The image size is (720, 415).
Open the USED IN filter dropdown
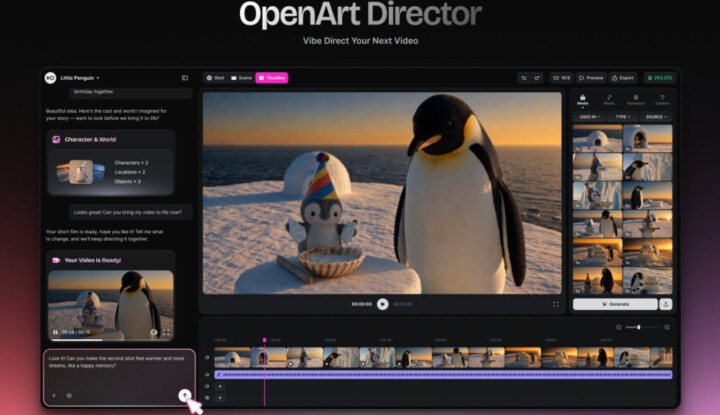(x=590, y=117)
